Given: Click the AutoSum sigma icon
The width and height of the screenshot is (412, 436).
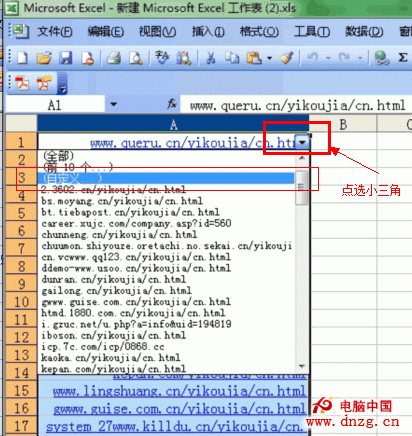Looking at the screenshot, I should [403, 58].
